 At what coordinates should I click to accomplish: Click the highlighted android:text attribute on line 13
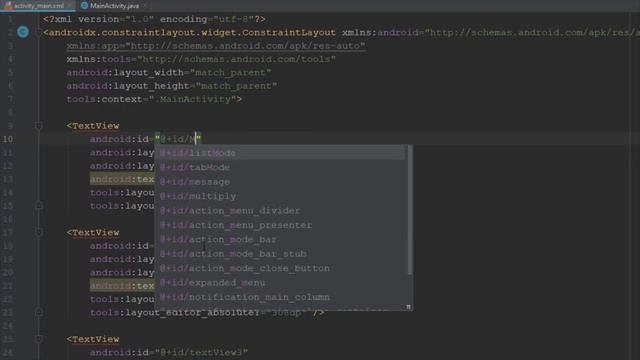tap(122, 179)
